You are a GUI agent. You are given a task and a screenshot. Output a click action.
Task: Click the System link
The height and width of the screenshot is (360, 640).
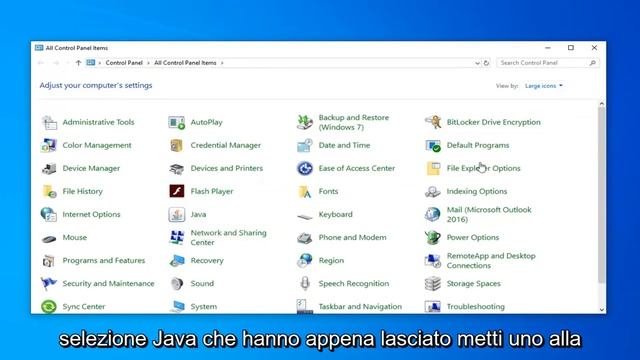click(x=204, y=307)
